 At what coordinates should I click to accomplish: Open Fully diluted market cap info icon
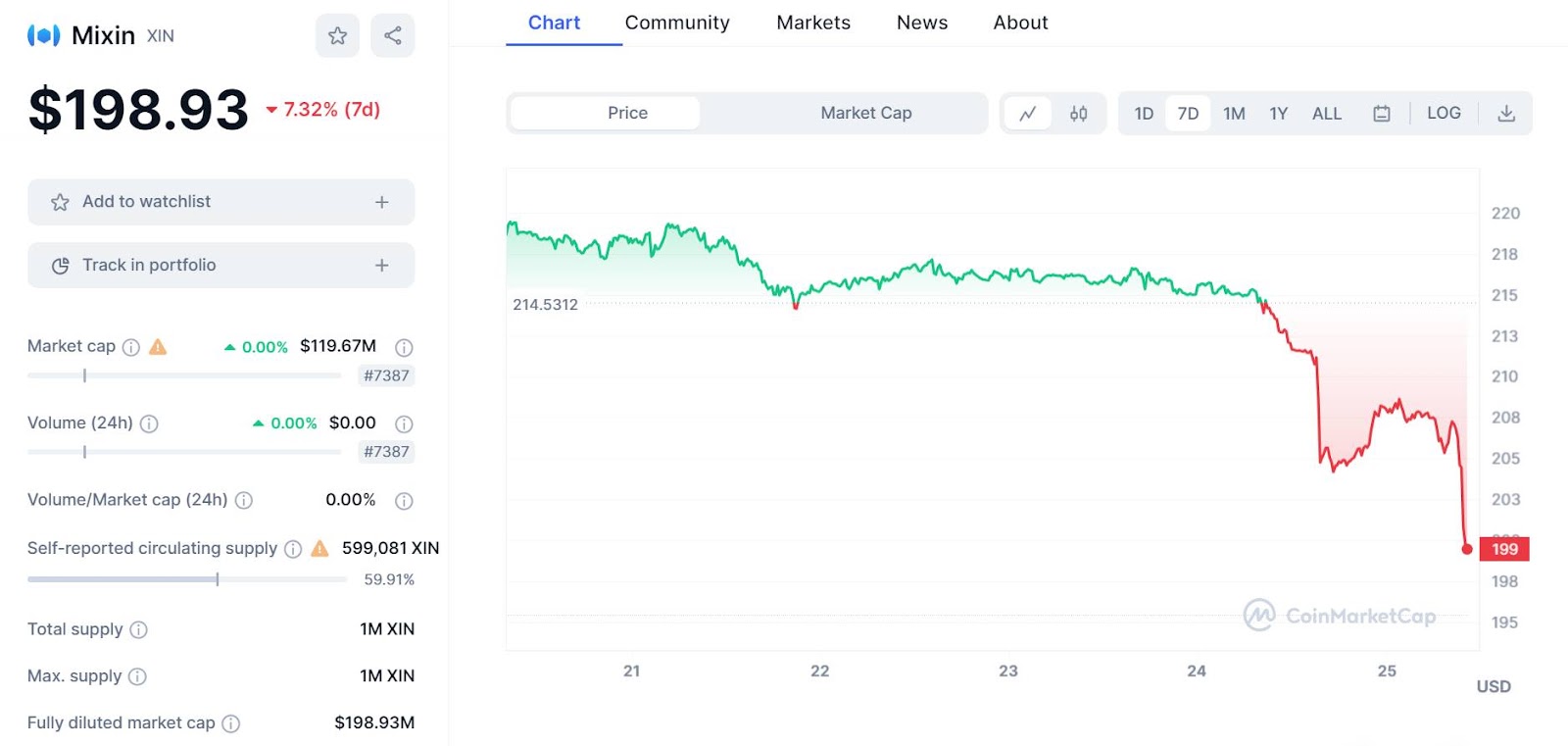[x=231, y=723]
